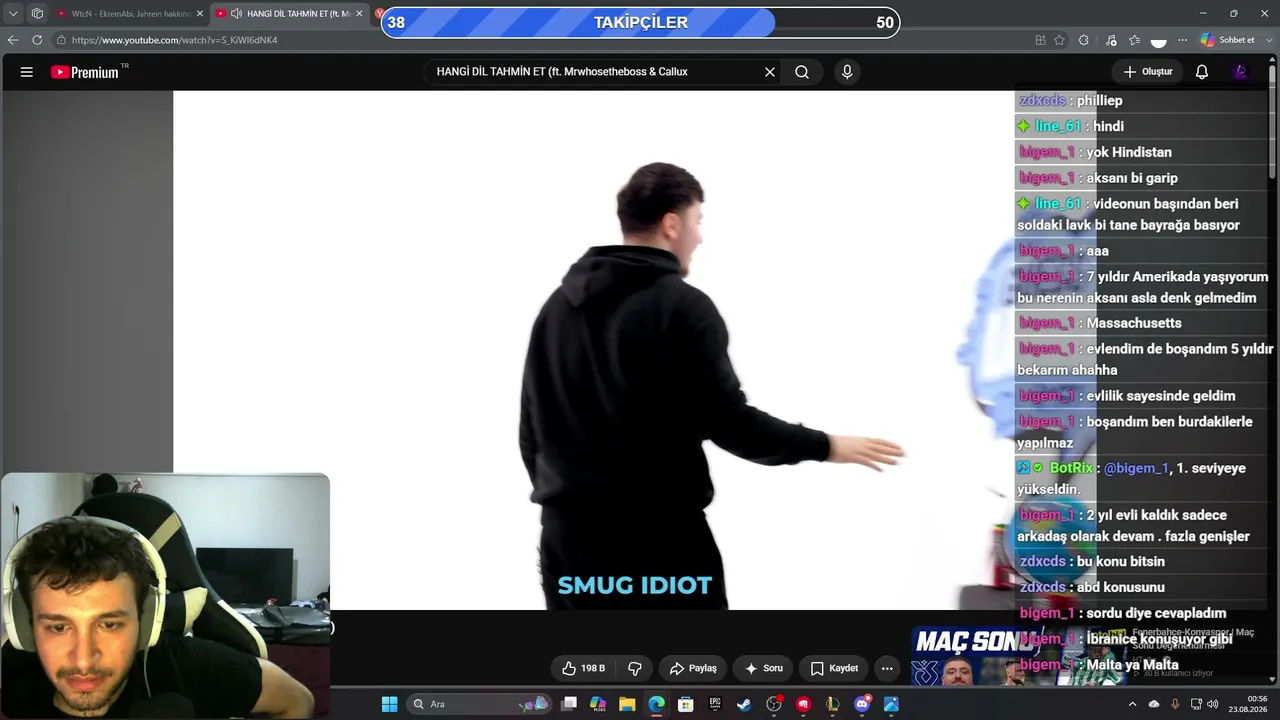Show hidden system tray icons
The width and height of the screenshot is (1280, 720).
pyautogui.click(x=1132, y=704)
